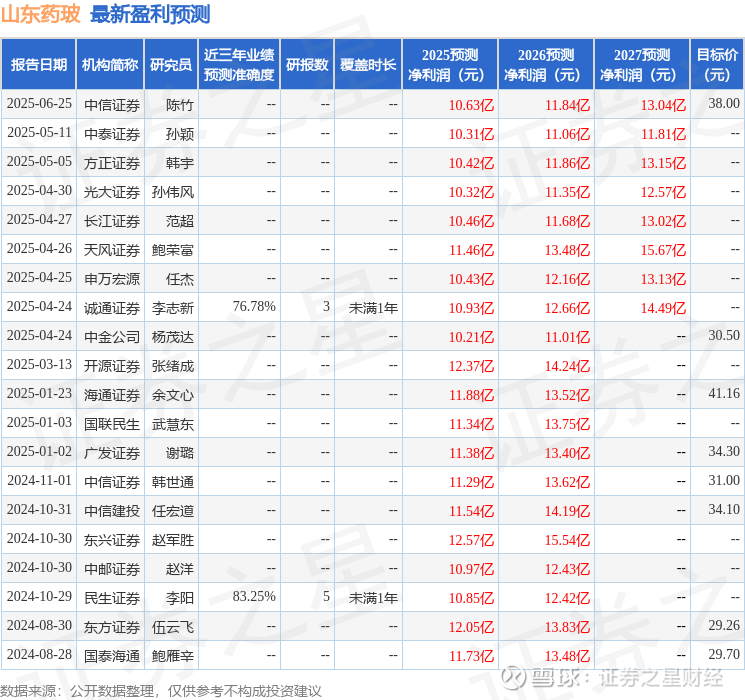Click the 15.54亿 forecast value
The width and height of the screenshot is (745, 700).
click(x=567, y=540)
